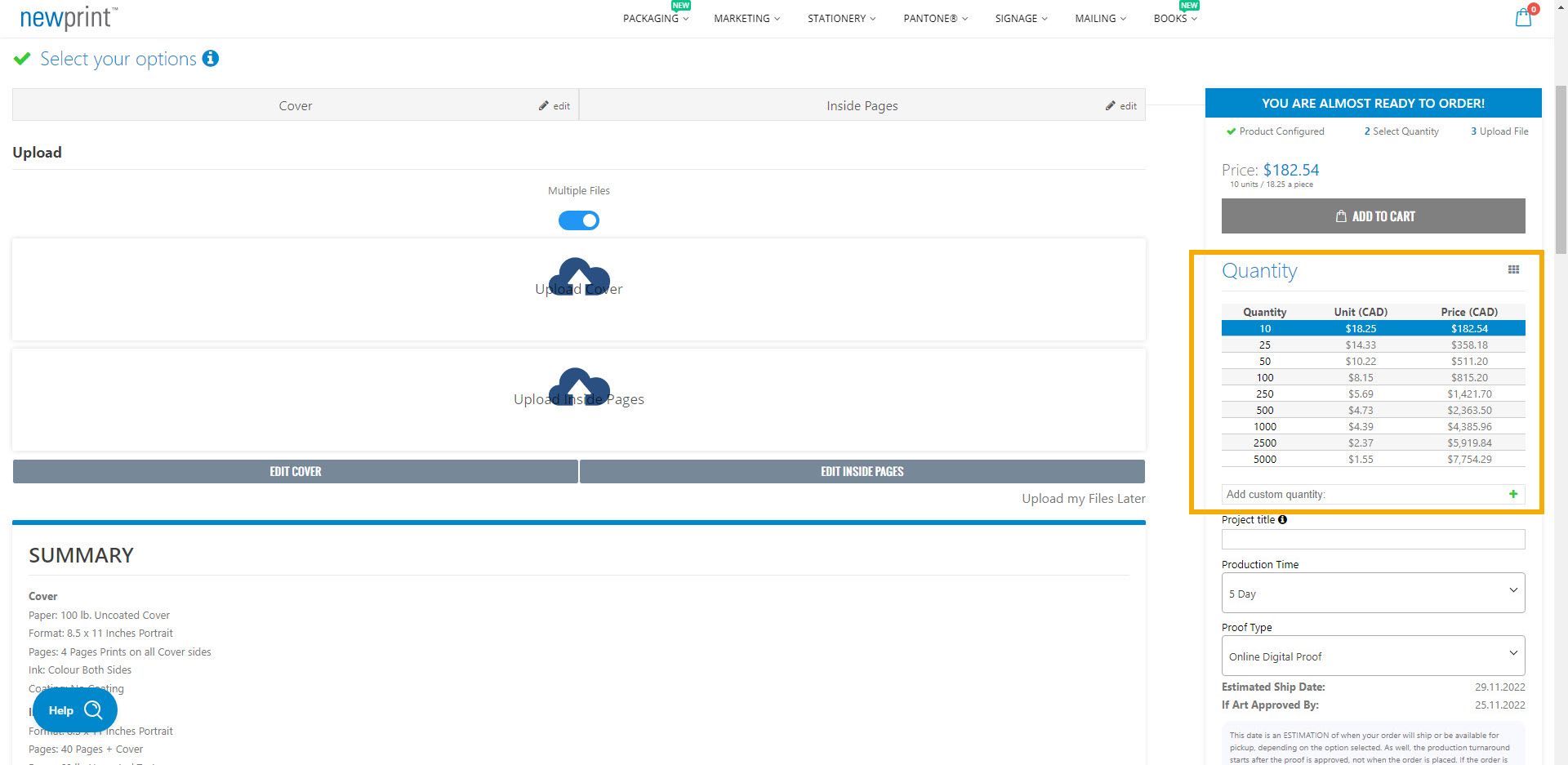Image resolution: width=1568 pixels, height=765 pixels.
Task: Click the Edit Cover button
Action: pos(295,471)
